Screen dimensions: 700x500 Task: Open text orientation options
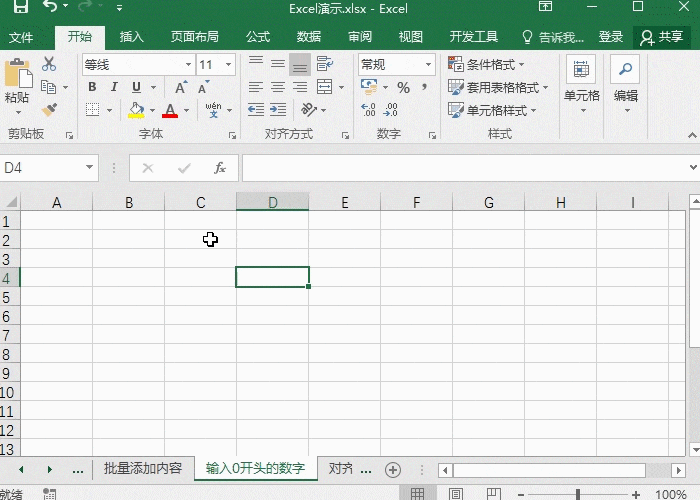coord(309,110)
